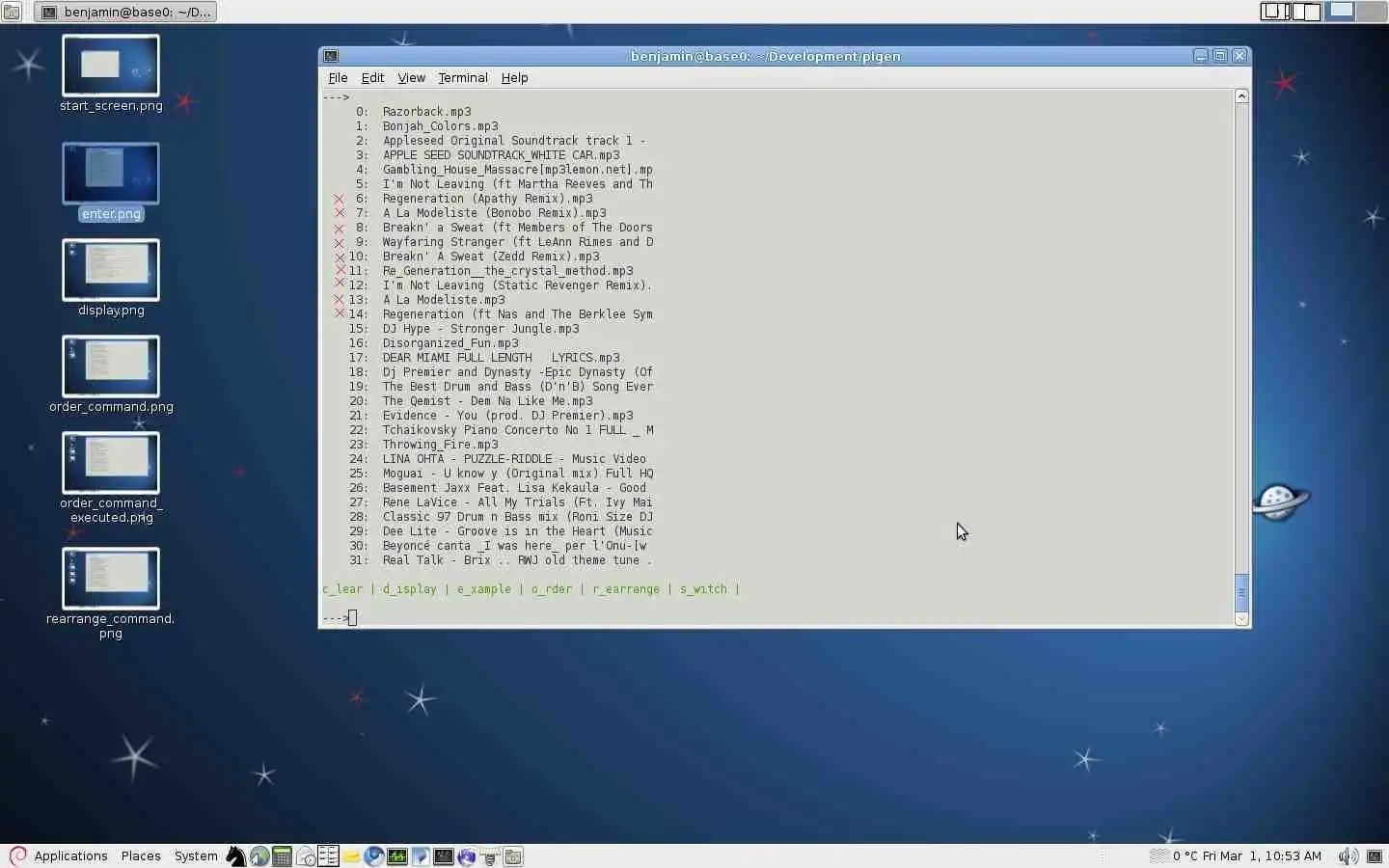Click 'Regeneration (Apathy Remix).mp3' line
This screenshot has width=1389, height=868.
coord(487,199)
